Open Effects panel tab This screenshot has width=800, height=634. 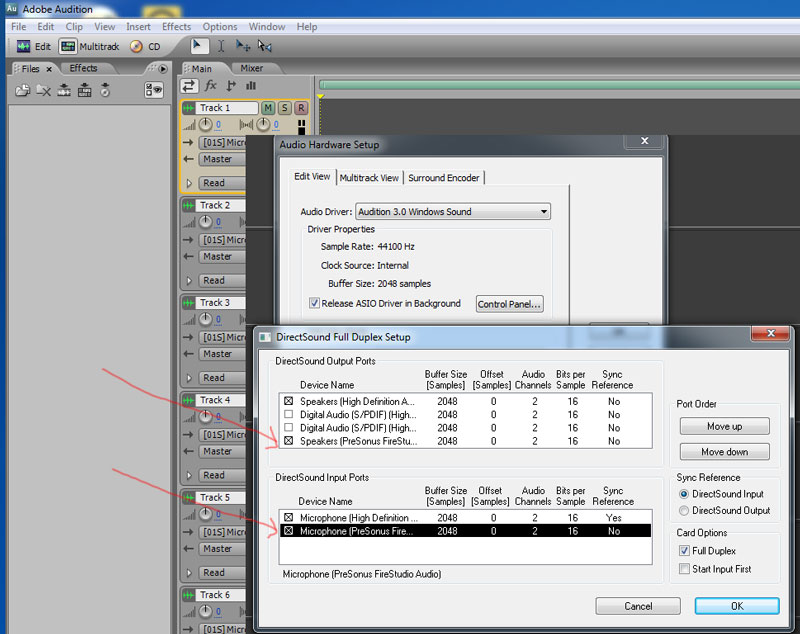(84, 68)
